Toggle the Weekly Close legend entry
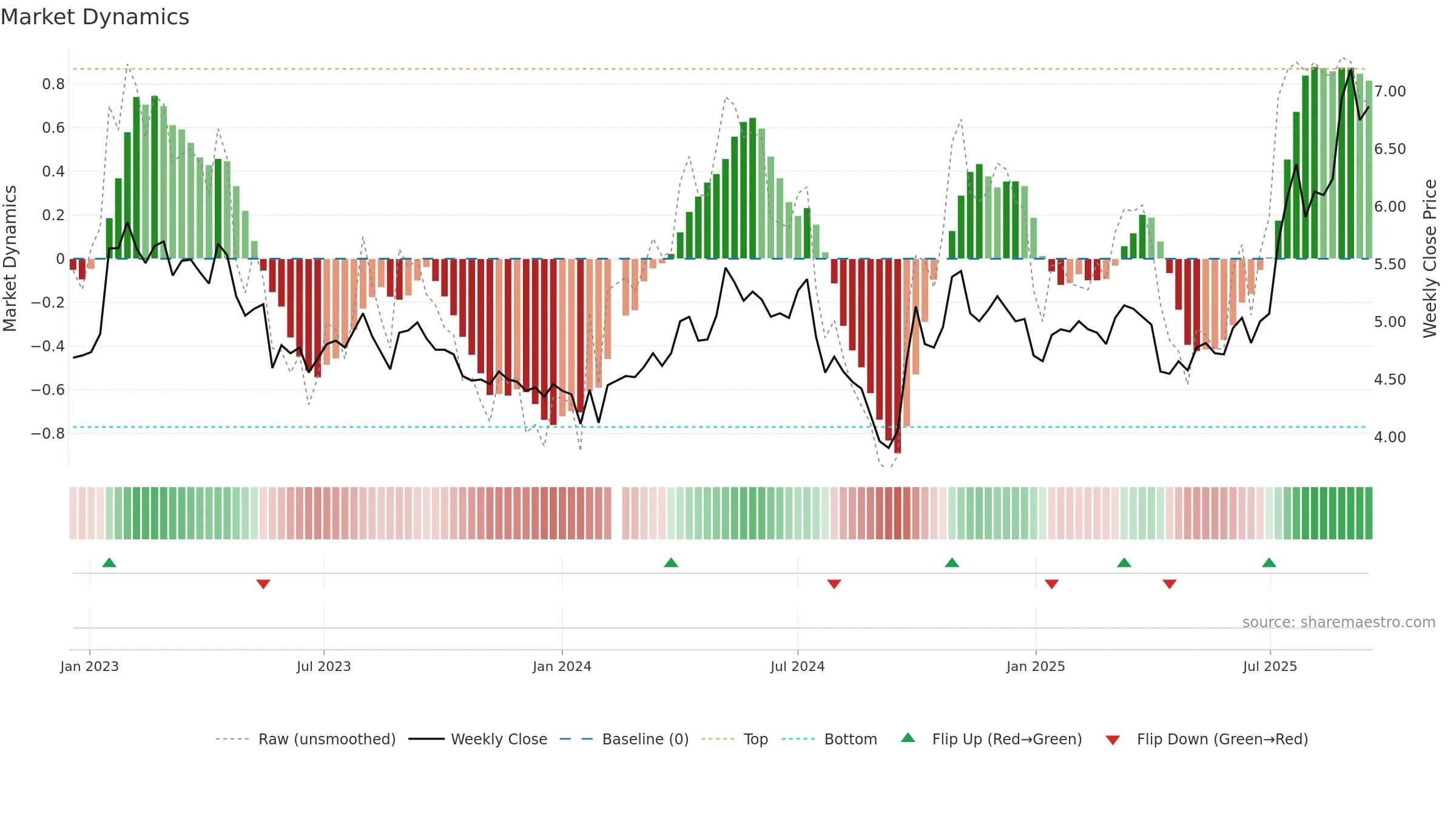The width and height of the screenshot is (1456, 819). coord(478,739)
